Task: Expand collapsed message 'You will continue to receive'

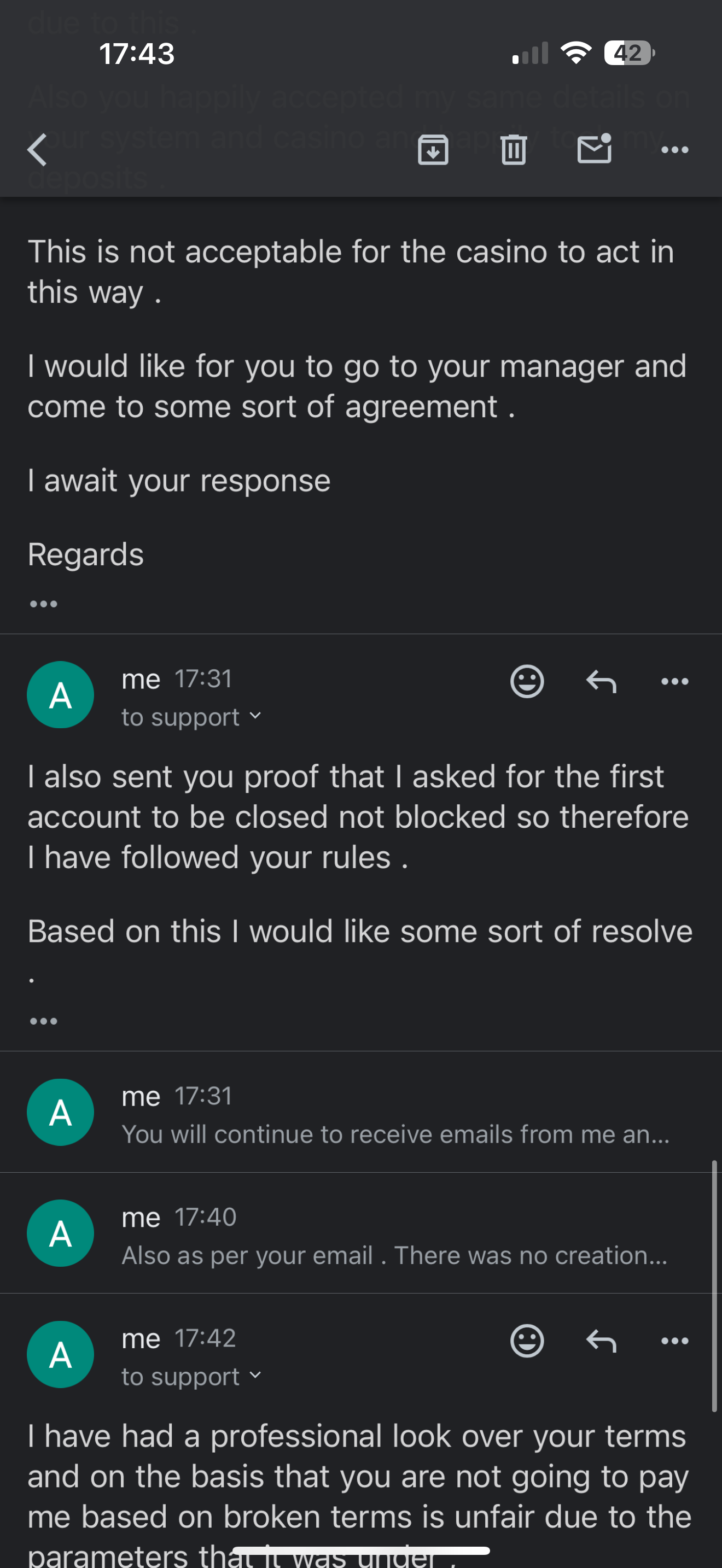Action: coord(395,1134)
